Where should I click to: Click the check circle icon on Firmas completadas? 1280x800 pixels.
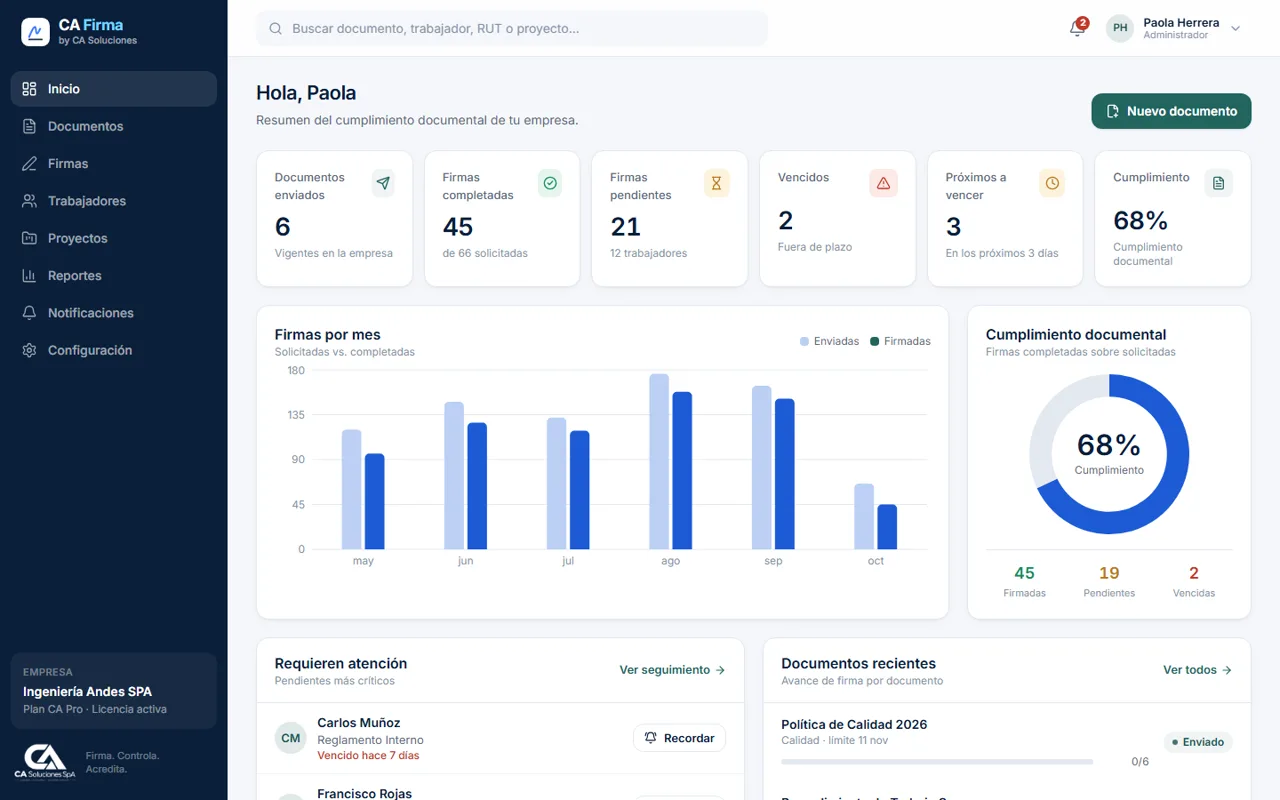[550, 183]
